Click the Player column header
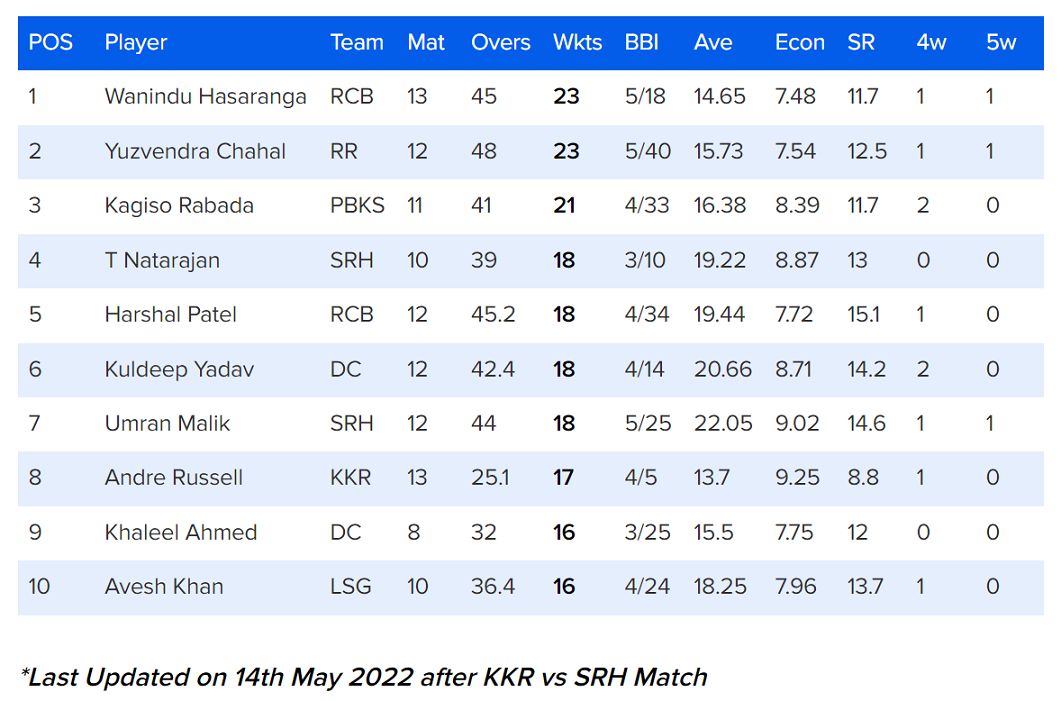Screen dimensions: 1061x701 135,43
